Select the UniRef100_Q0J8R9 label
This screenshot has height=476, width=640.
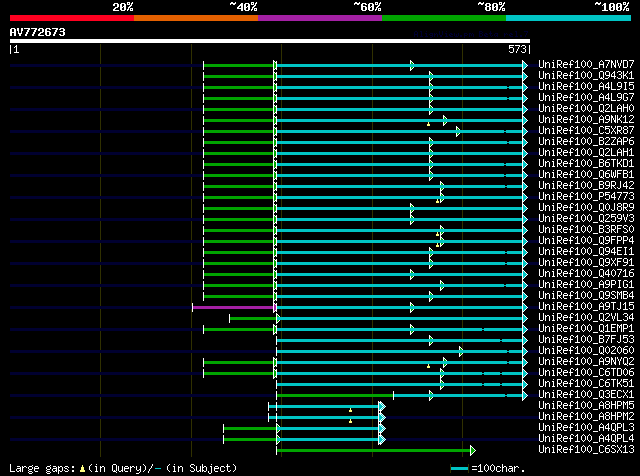coord(586,208)
